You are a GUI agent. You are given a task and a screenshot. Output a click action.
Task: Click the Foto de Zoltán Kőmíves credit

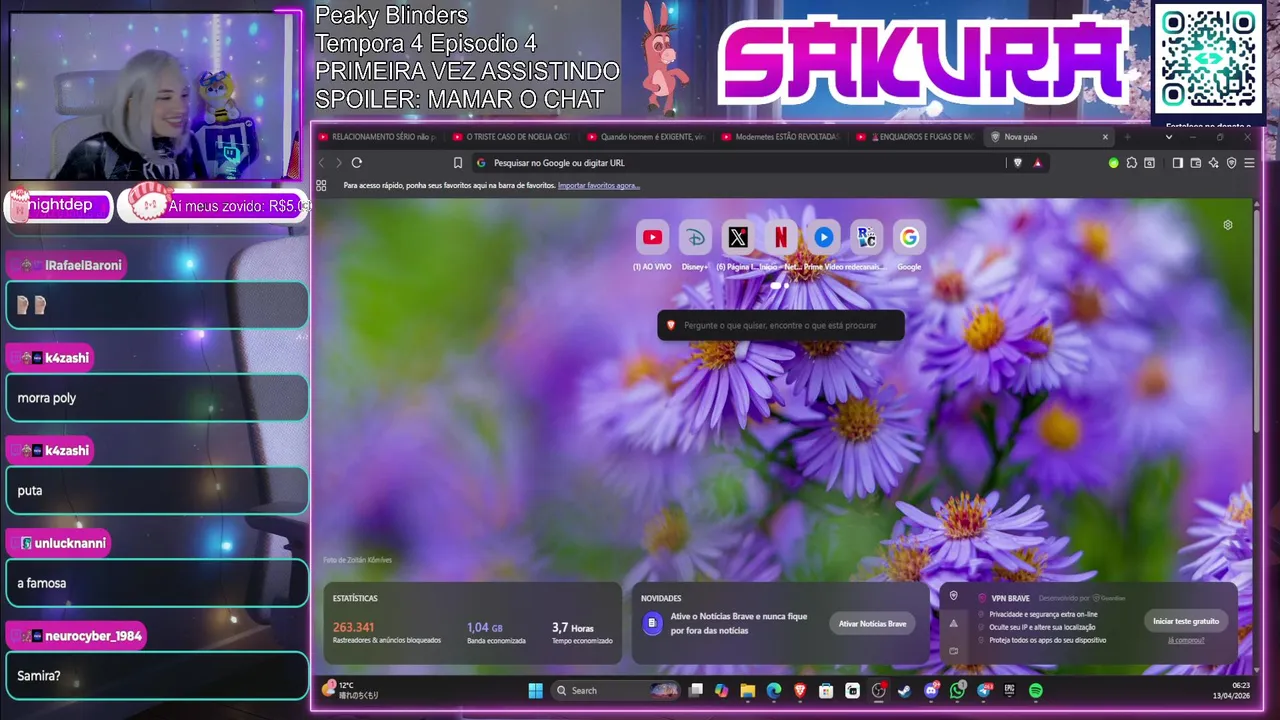pyautogui.click(x=358, y=560)
